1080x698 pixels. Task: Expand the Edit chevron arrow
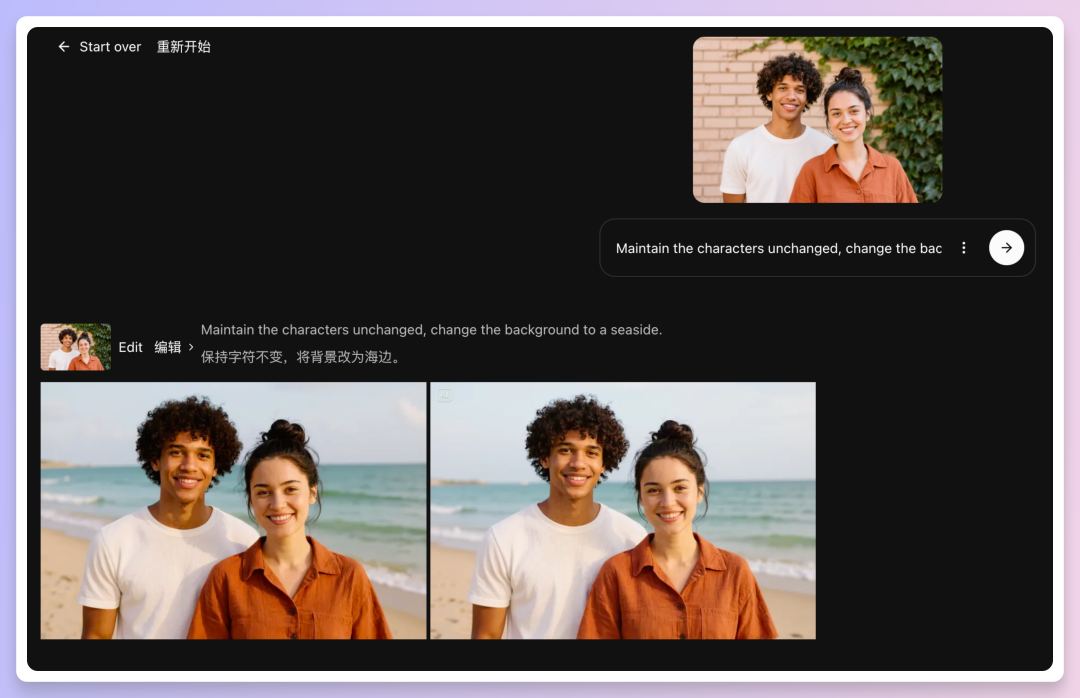(x=191, y=347)
